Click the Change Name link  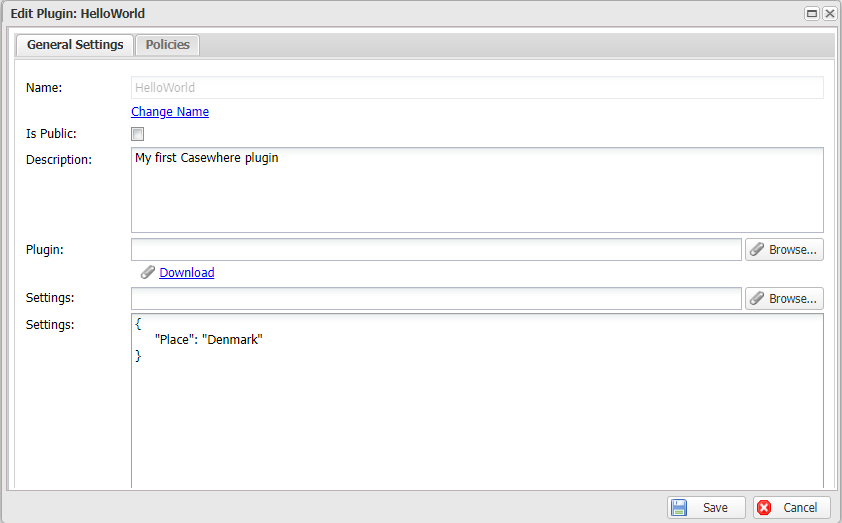pos(170,112)
